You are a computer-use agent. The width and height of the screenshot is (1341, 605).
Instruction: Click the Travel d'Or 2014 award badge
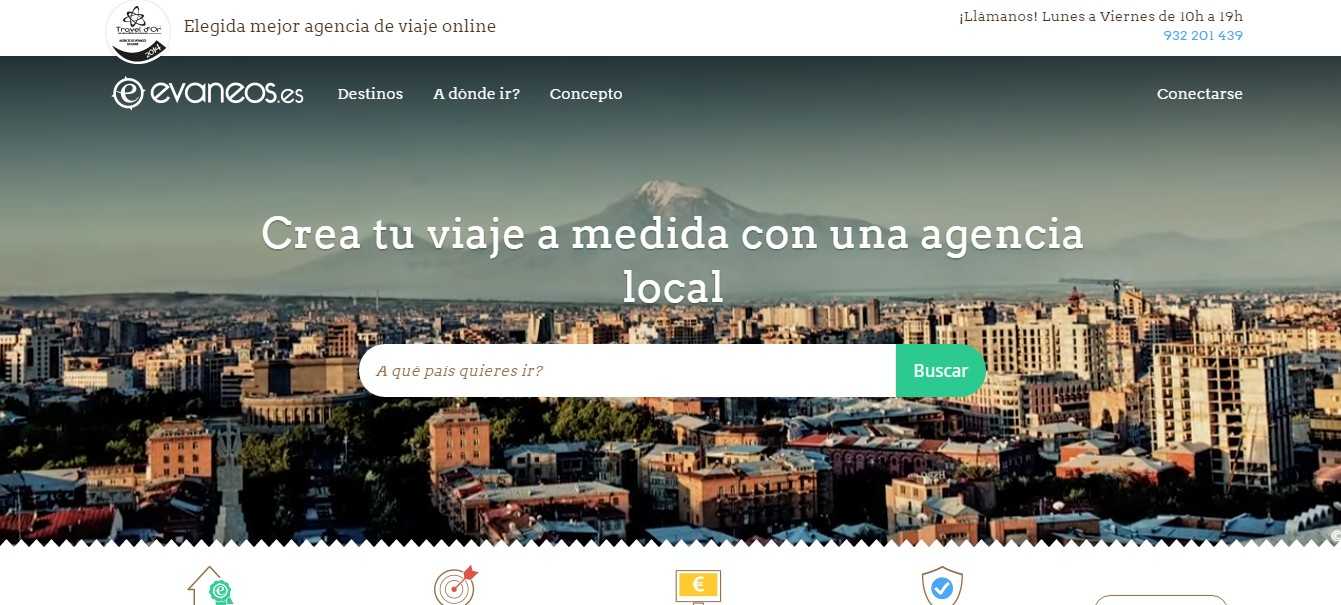[x=138, y=31]
